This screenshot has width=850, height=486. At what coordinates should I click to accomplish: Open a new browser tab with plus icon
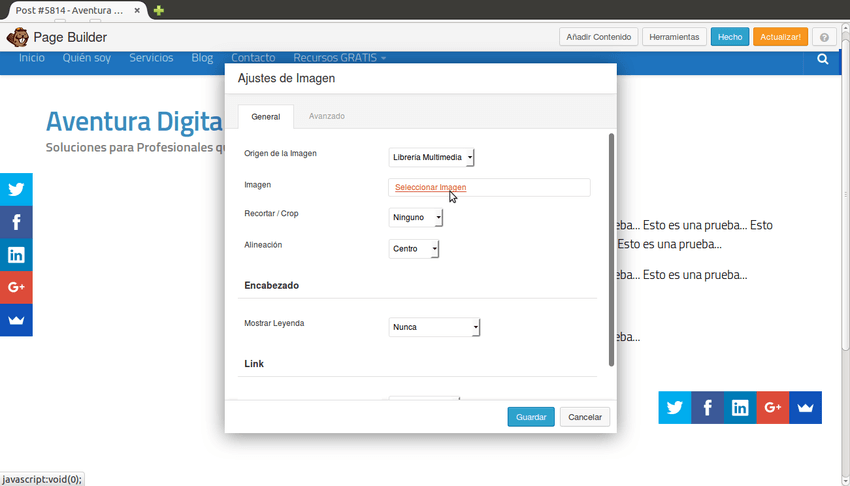point(158,10)
